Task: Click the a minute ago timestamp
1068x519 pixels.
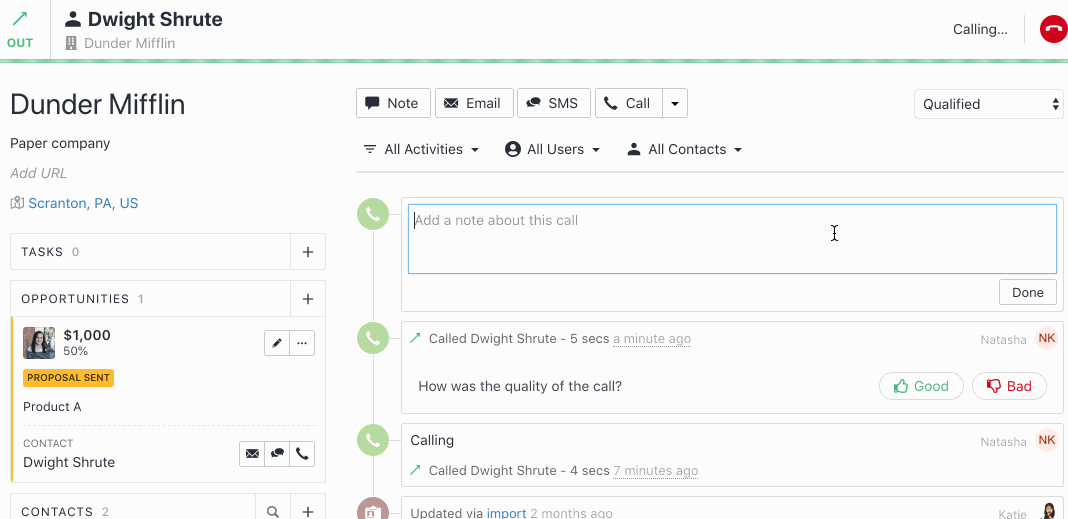Action: click(652, 339)
